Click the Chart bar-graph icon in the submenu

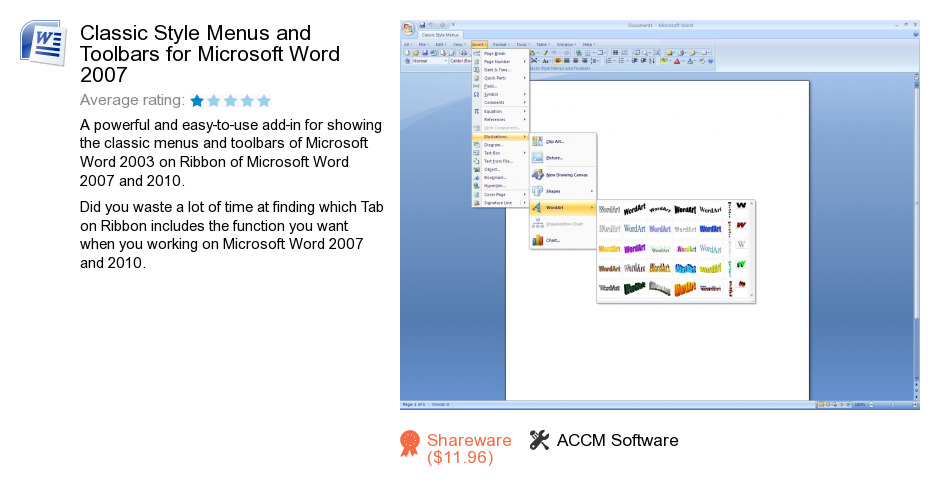537,240
